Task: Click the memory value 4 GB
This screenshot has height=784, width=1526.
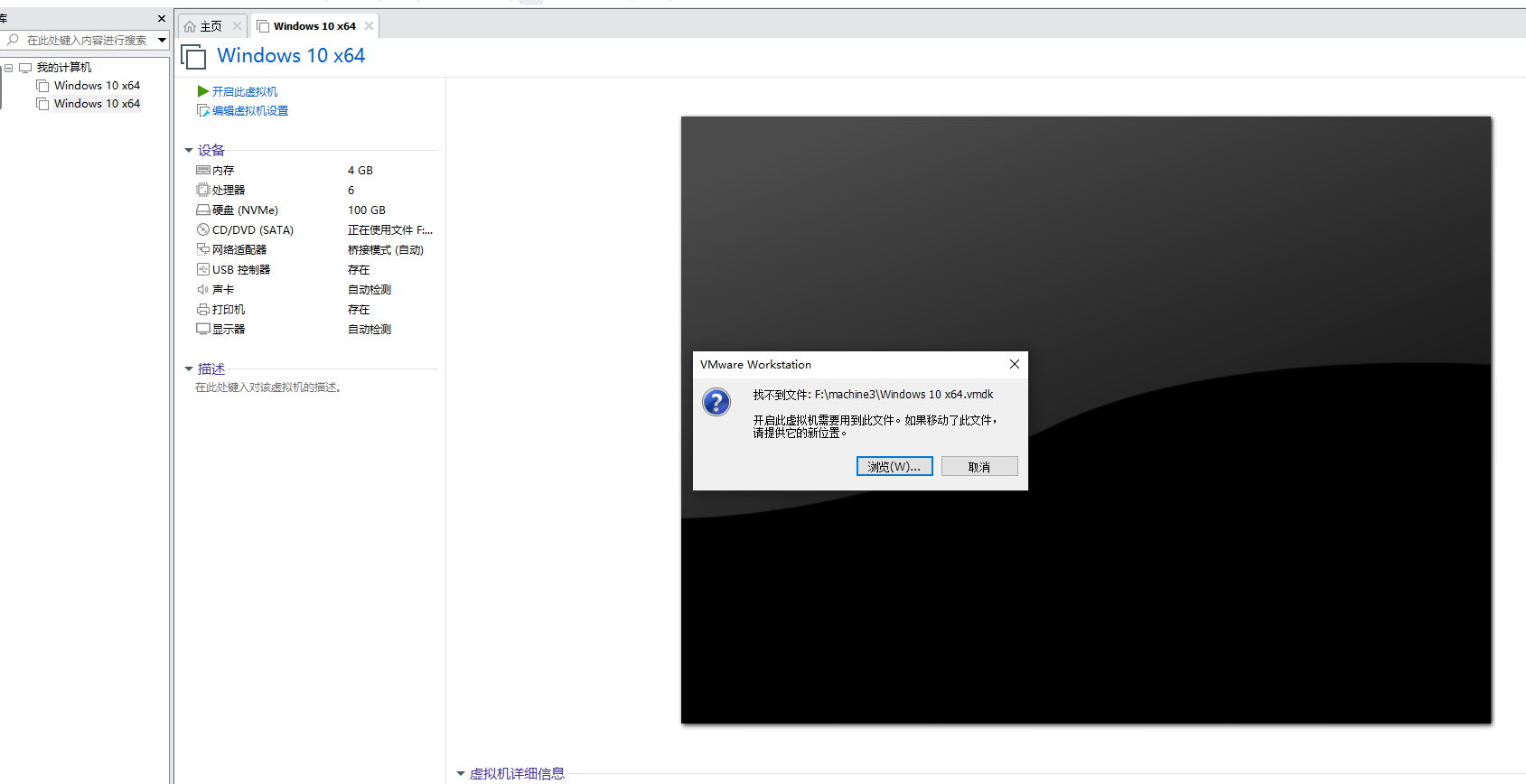Action: tap(360, 170)
